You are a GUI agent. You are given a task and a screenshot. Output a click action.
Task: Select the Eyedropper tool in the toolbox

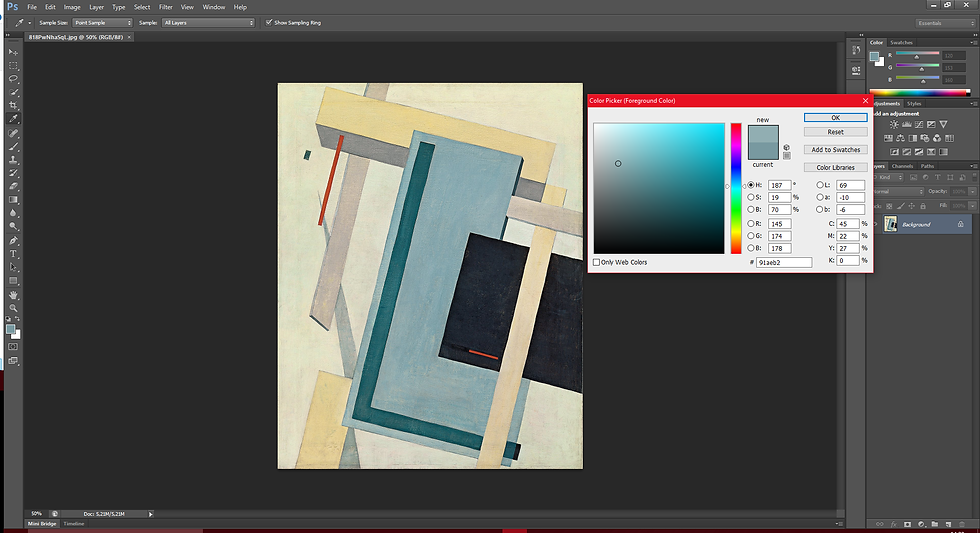pyautogui.click(x=13, y=119)
